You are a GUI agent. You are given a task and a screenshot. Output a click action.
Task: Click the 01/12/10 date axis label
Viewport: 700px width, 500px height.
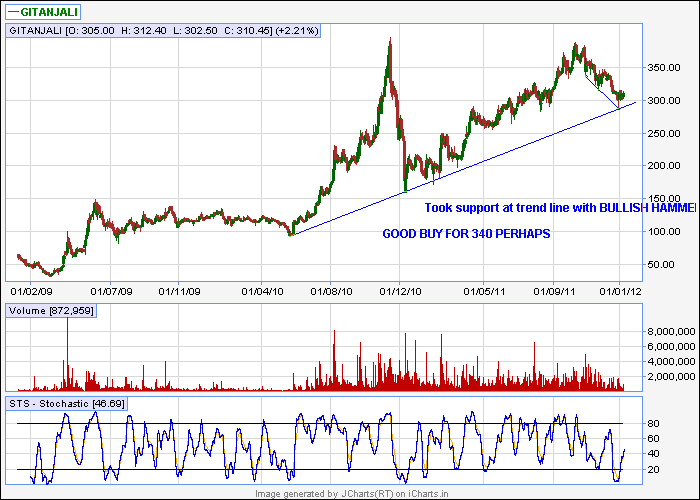[x=400, y=292]
